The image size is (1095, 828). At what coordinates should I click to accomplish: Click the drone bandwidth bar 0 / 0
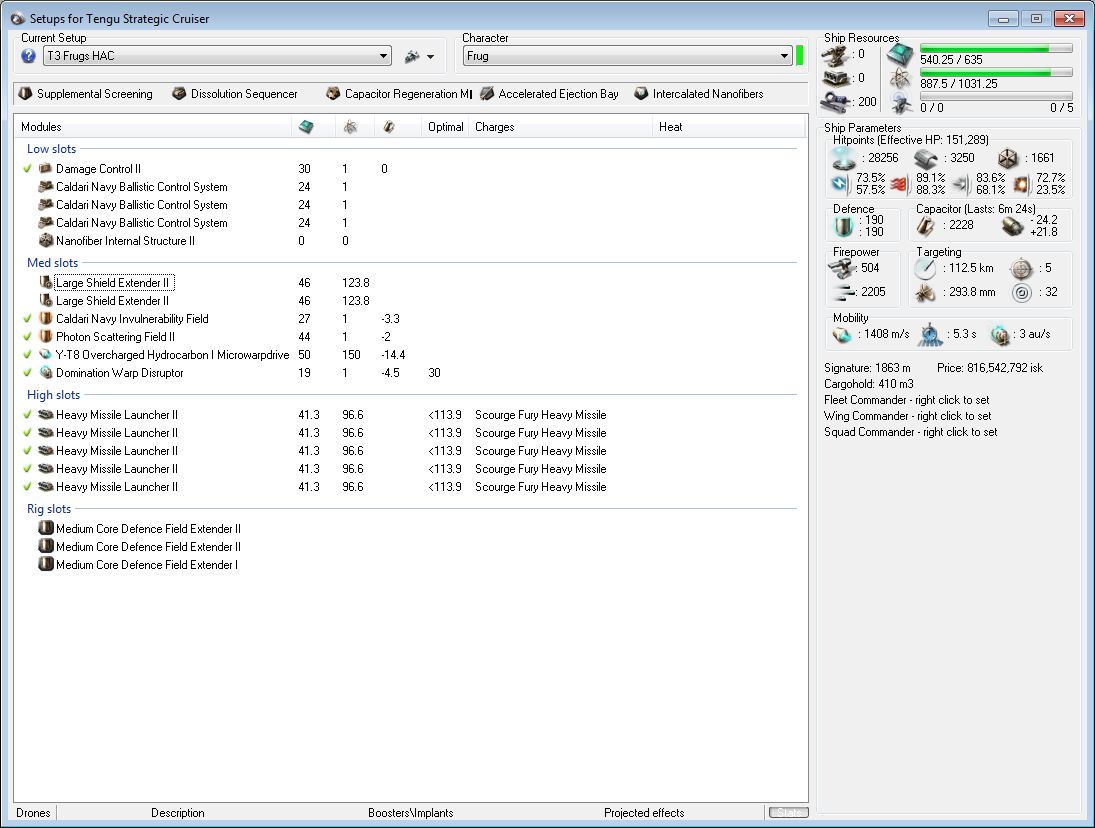(x=996, y=96)
